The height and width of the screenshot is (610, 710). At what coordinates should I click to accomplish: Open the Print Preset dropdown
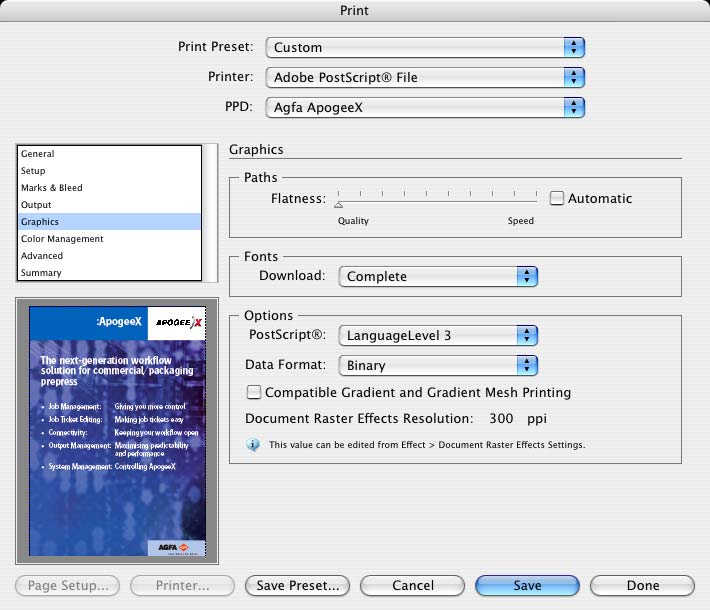point(425,47)
